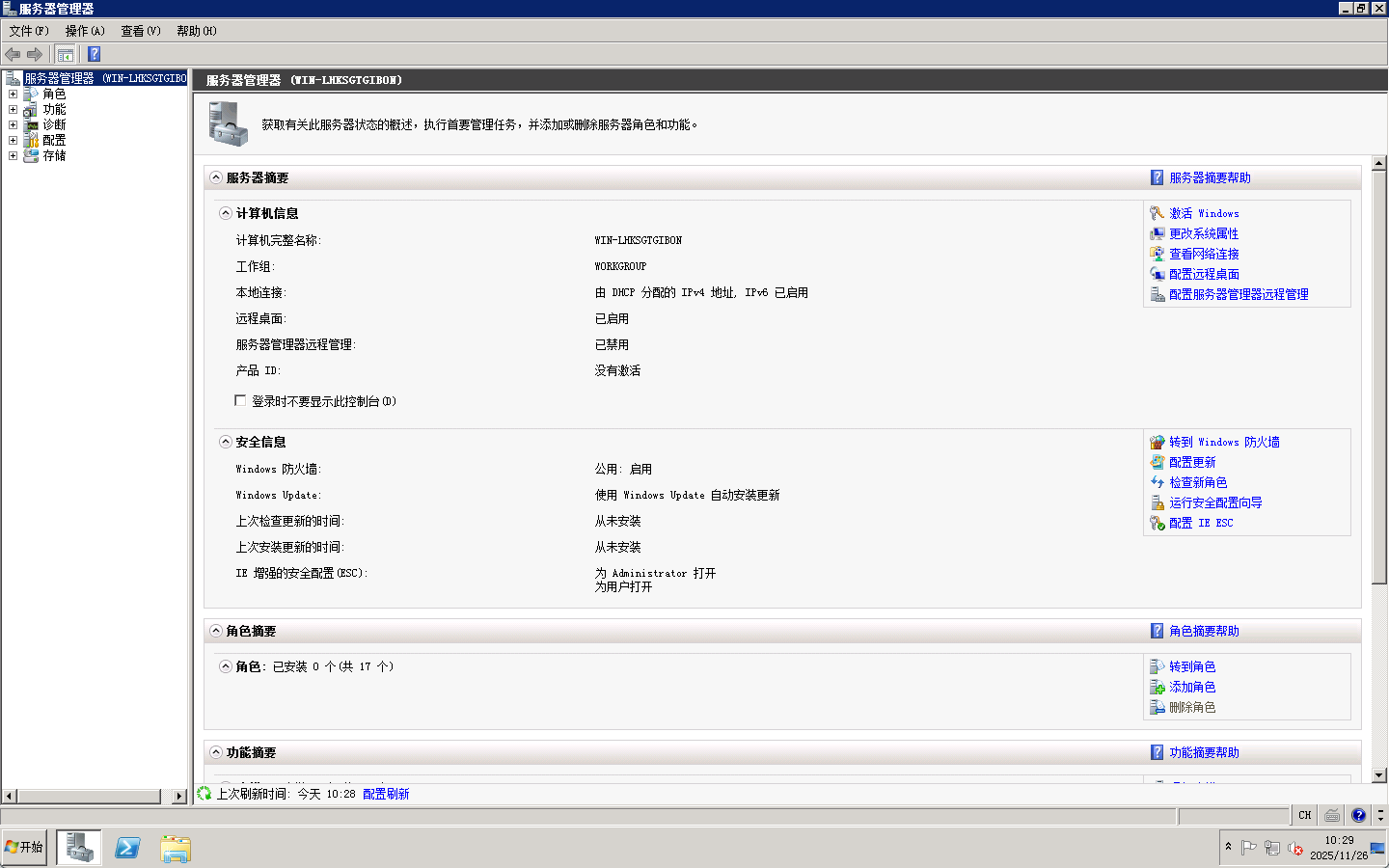Click the 服务器摘要帮助 question mark icon
The width and height of the screenshot is (1389, 868).
pos(1157,177)
